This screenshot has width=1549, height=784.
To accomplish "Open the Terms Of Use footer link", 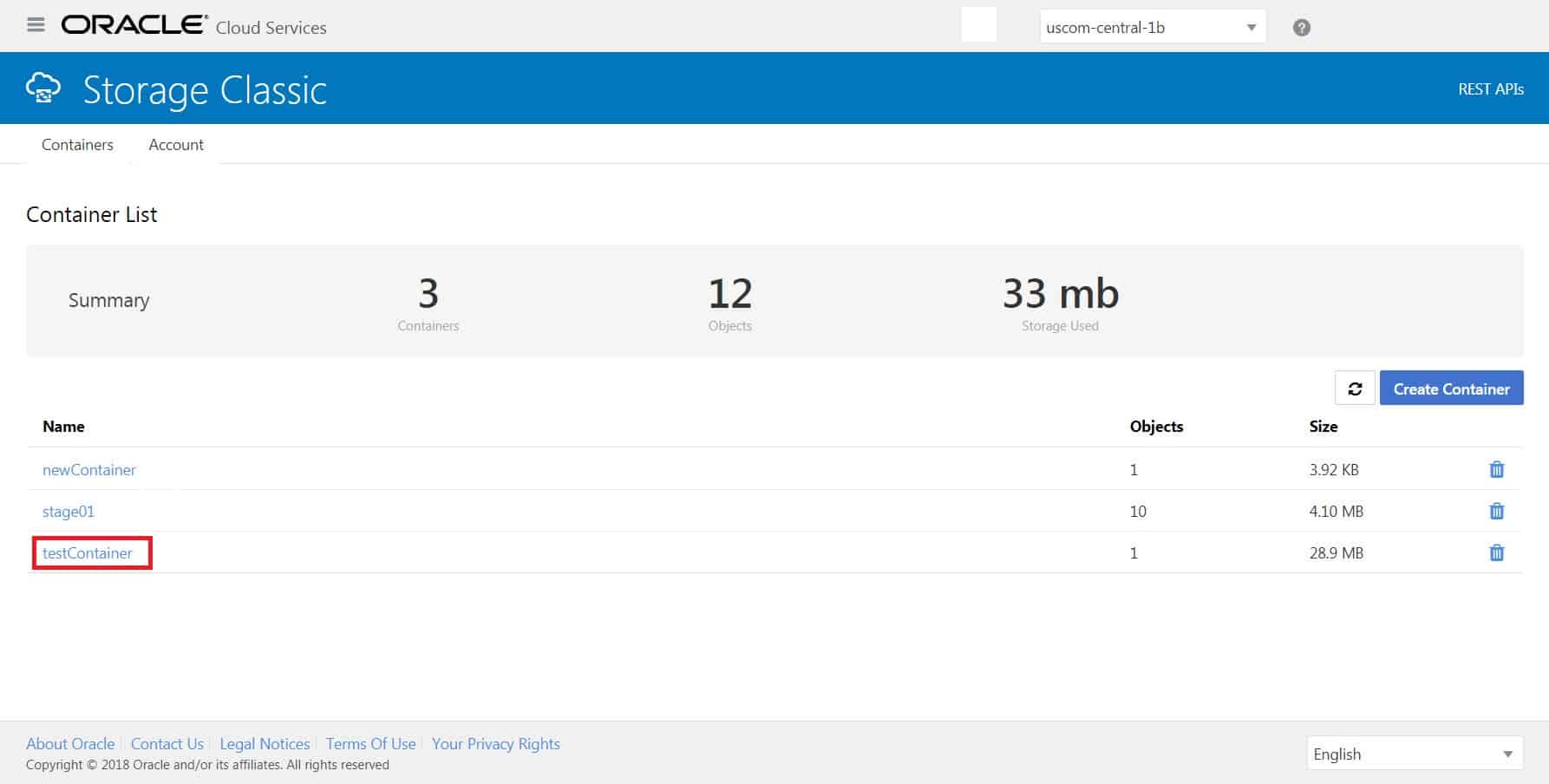I will 370,743.
